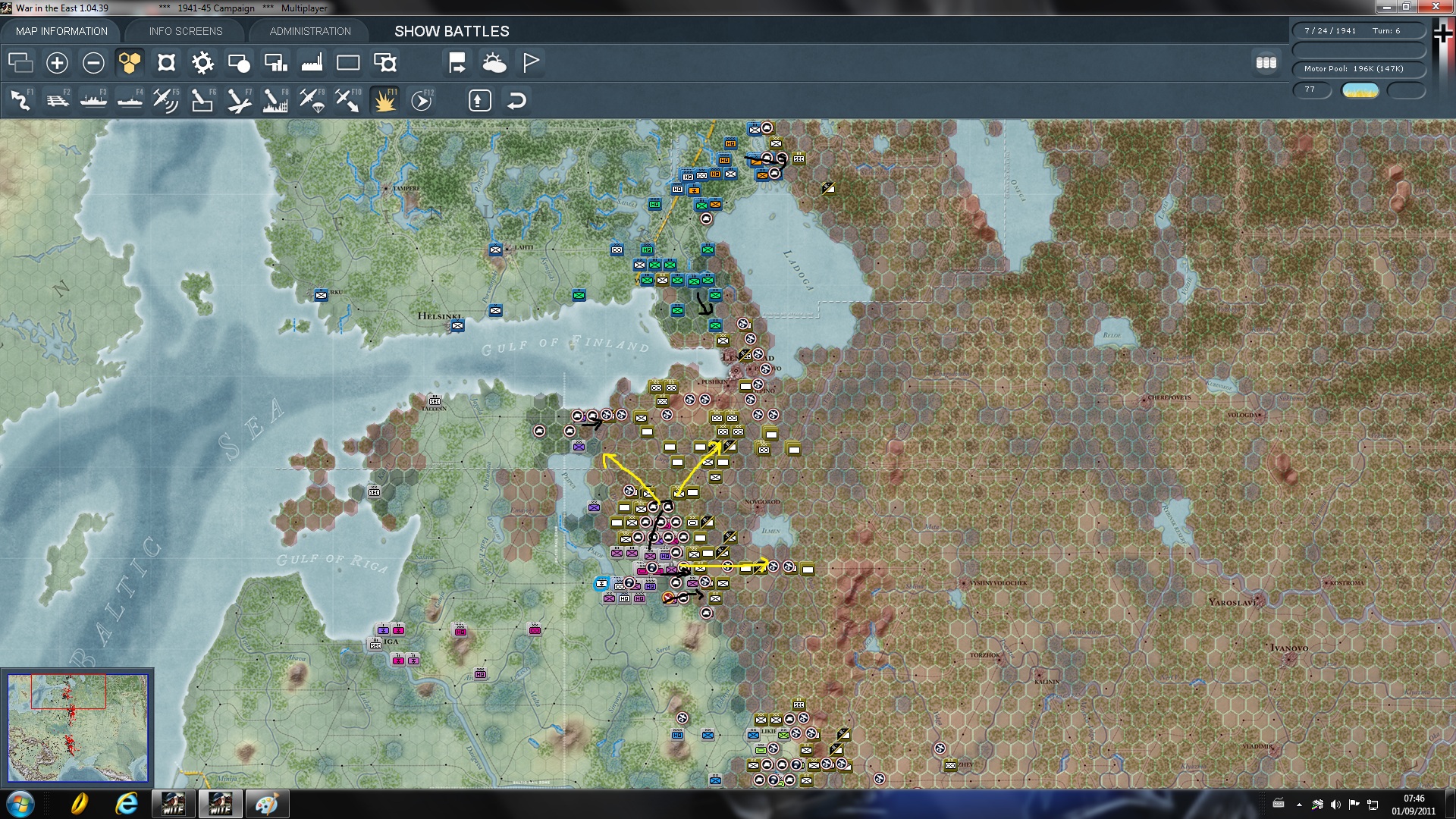Click the three-cylinders icon
Screen dimensions: 1456x819
pyautogui.click(x=1266, y=63)
